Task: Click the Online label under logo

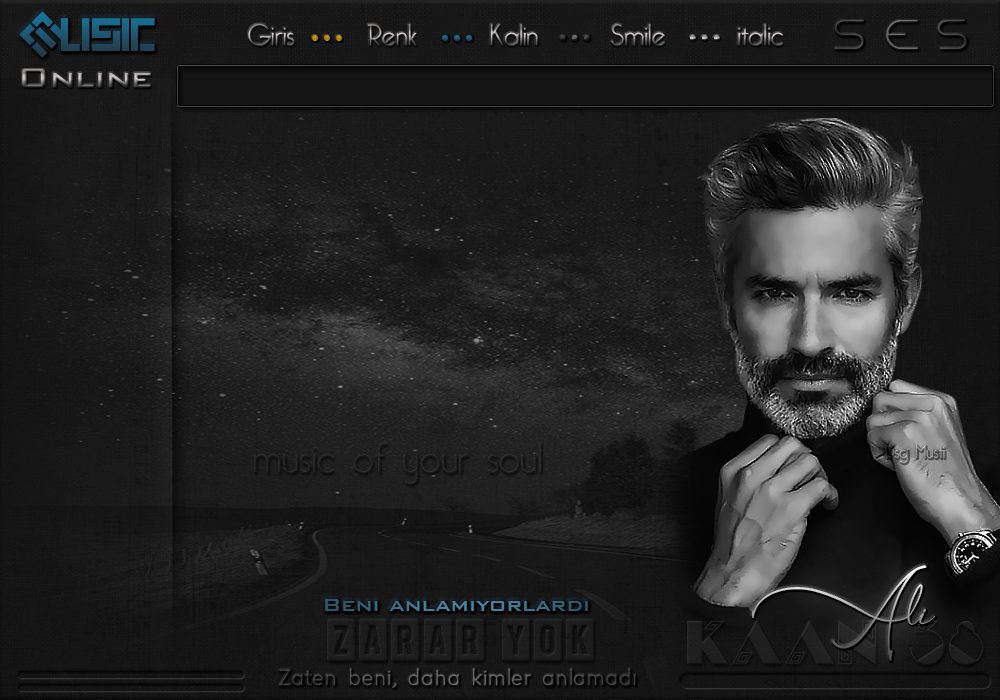Action: [87, 78]
